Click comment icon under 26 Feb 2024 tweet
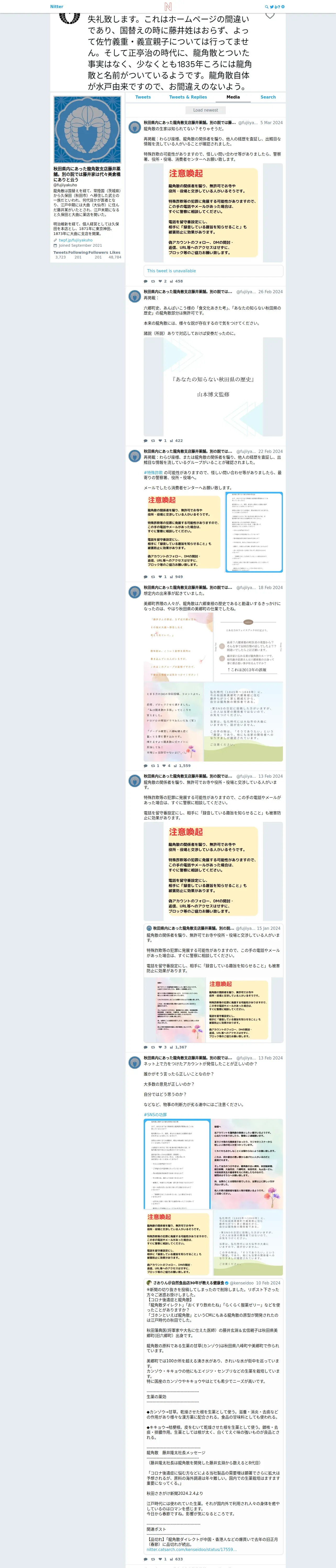The height and width of the screenshot is (1568, 336). (x=145, y=441)
